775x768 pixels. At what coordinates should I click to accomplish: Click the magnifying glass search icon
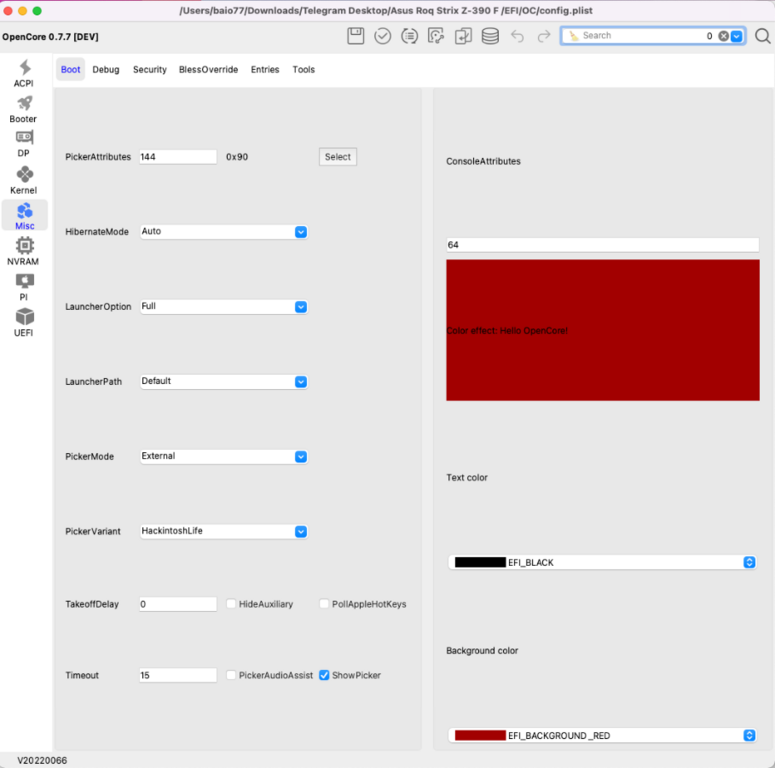762,36
